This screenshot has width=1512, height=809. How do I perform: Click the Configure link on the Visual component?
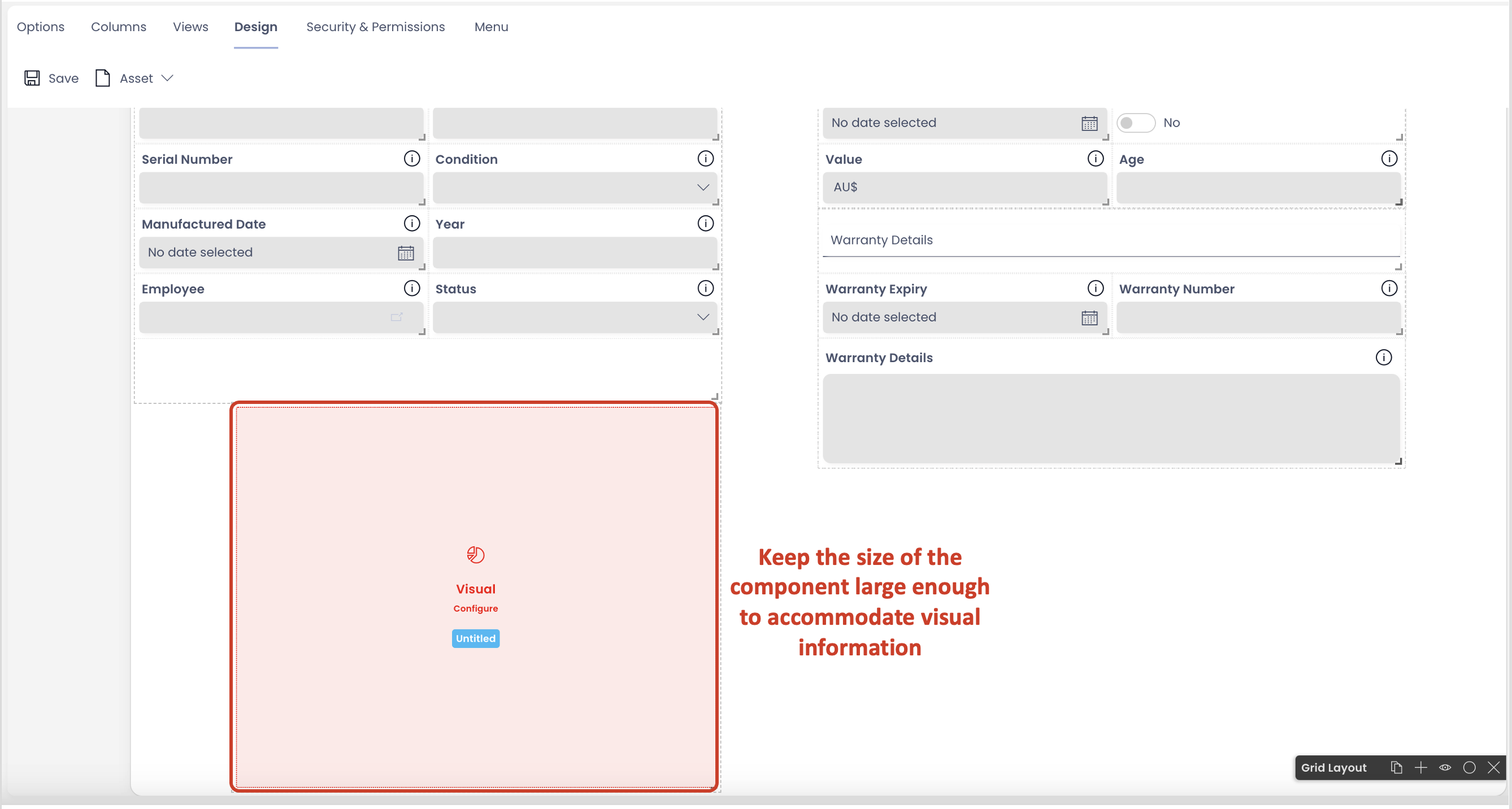click(x=475, y=608)
